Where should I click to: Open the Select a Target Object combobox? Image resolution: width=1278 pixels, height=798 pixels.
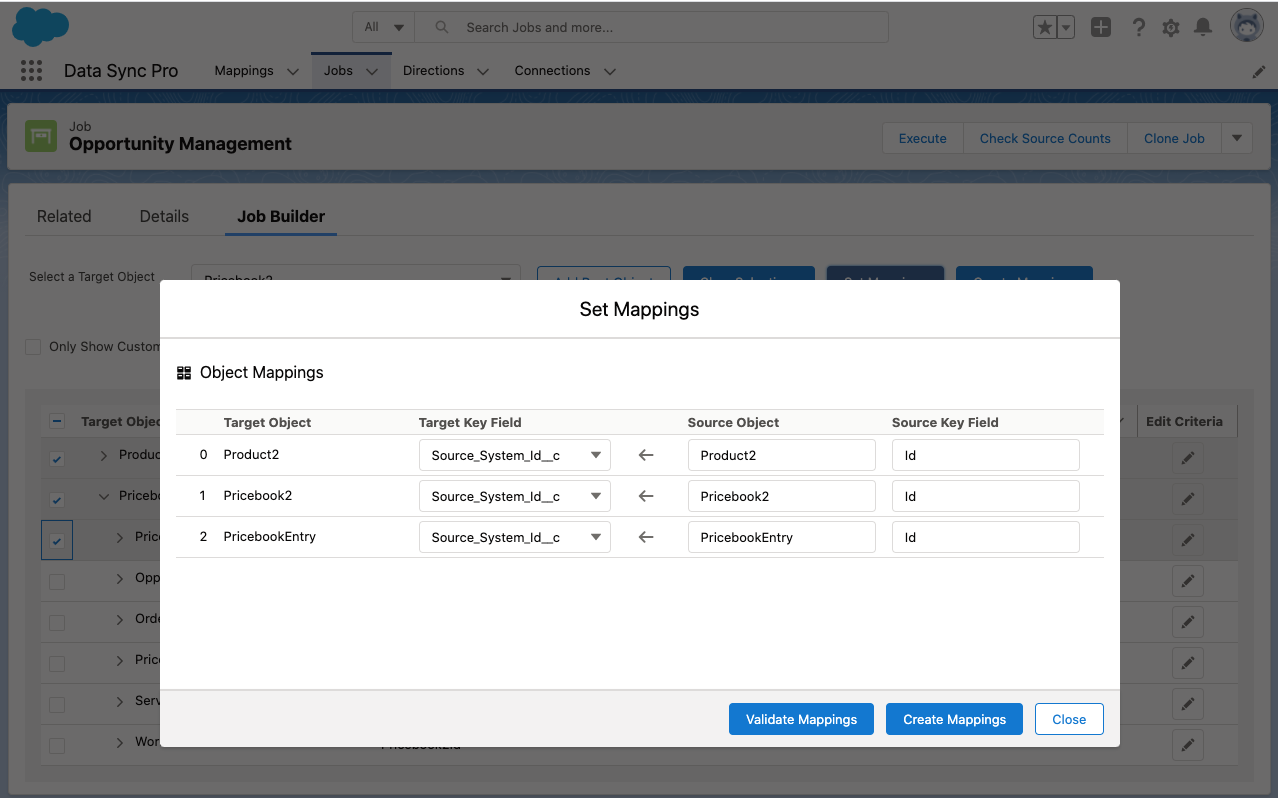coord(356,279)
